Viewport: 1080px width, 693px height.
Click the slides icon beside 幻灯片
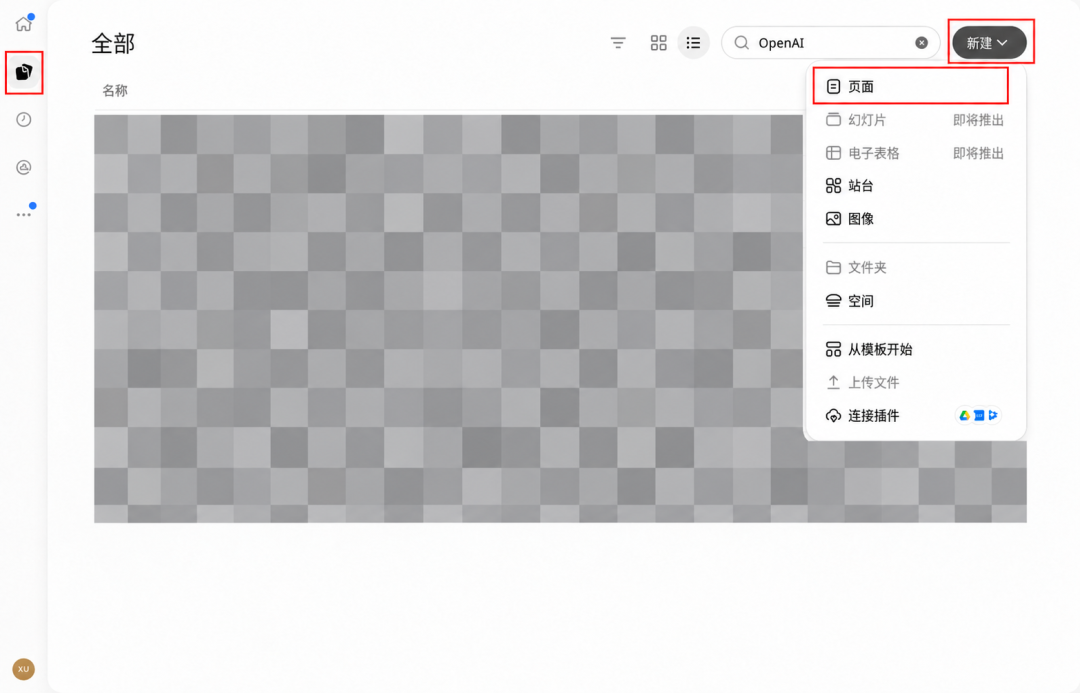pos(833,119)
